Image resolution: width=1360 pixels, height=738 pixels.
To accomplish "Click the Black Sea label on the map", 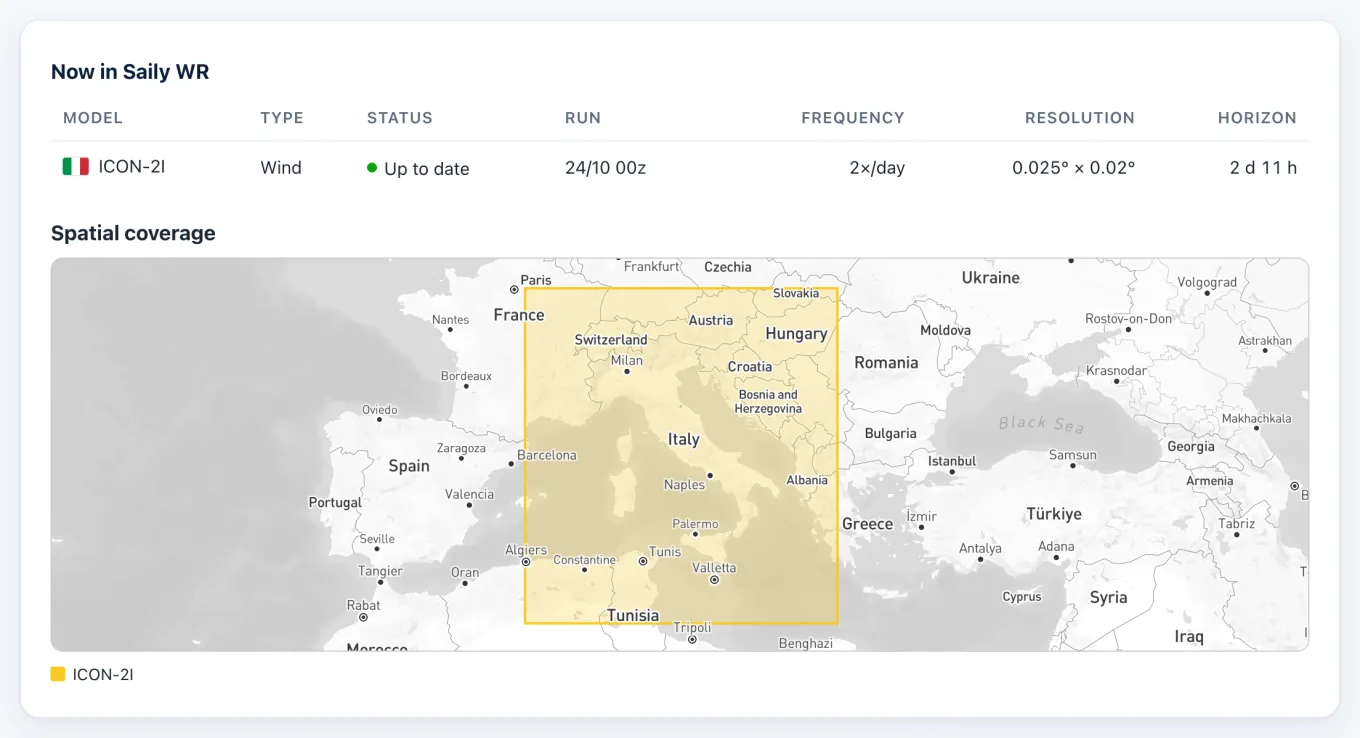I will coord(1041,424).
